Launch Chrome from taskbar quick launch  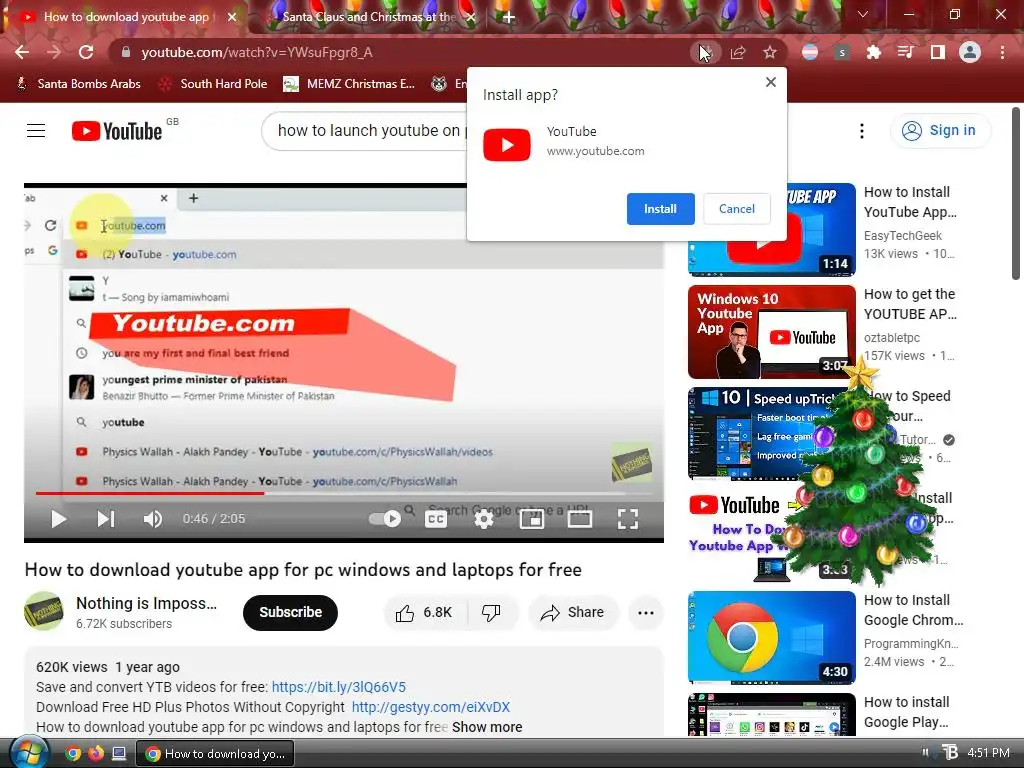[73, 754]
